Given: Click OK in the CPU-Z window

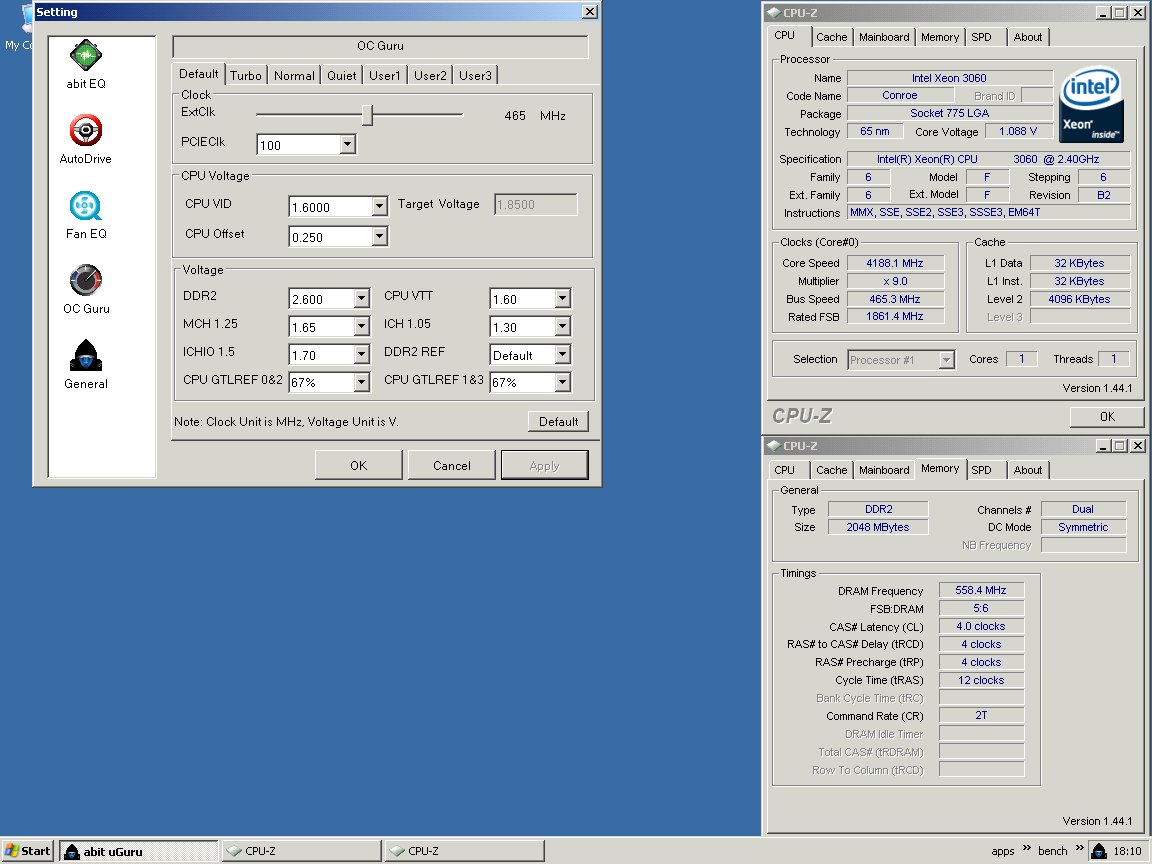Looking at the screenshot, I should click(x=1107, y=417).
